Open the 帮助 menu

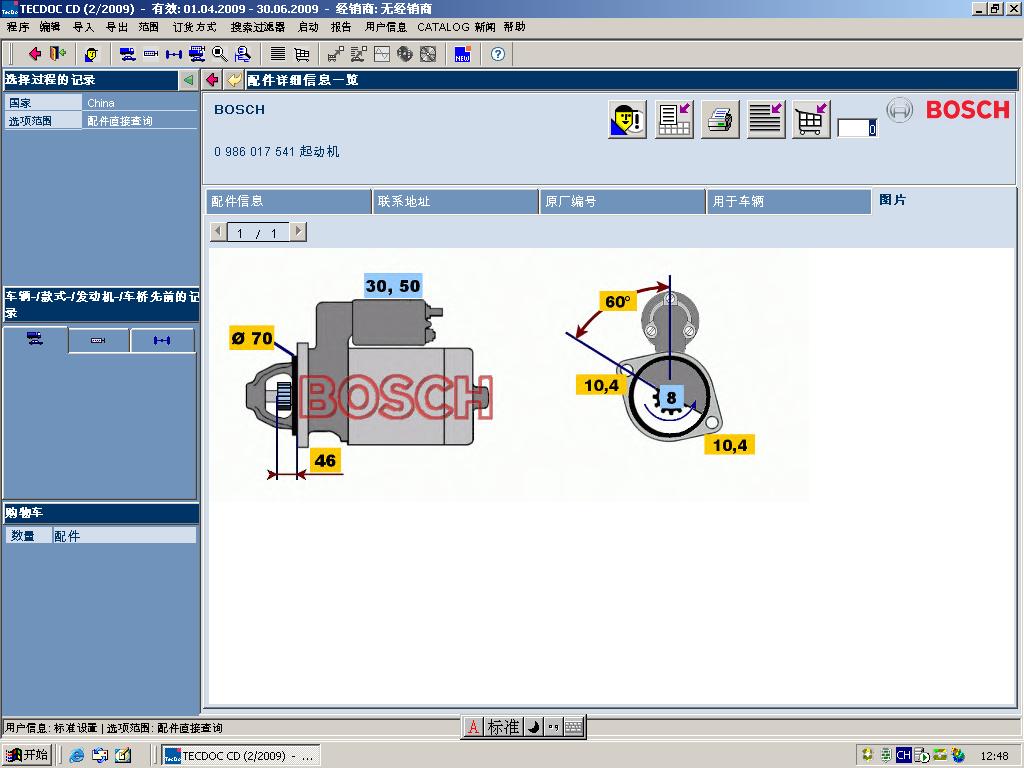[x=515, y=27]
